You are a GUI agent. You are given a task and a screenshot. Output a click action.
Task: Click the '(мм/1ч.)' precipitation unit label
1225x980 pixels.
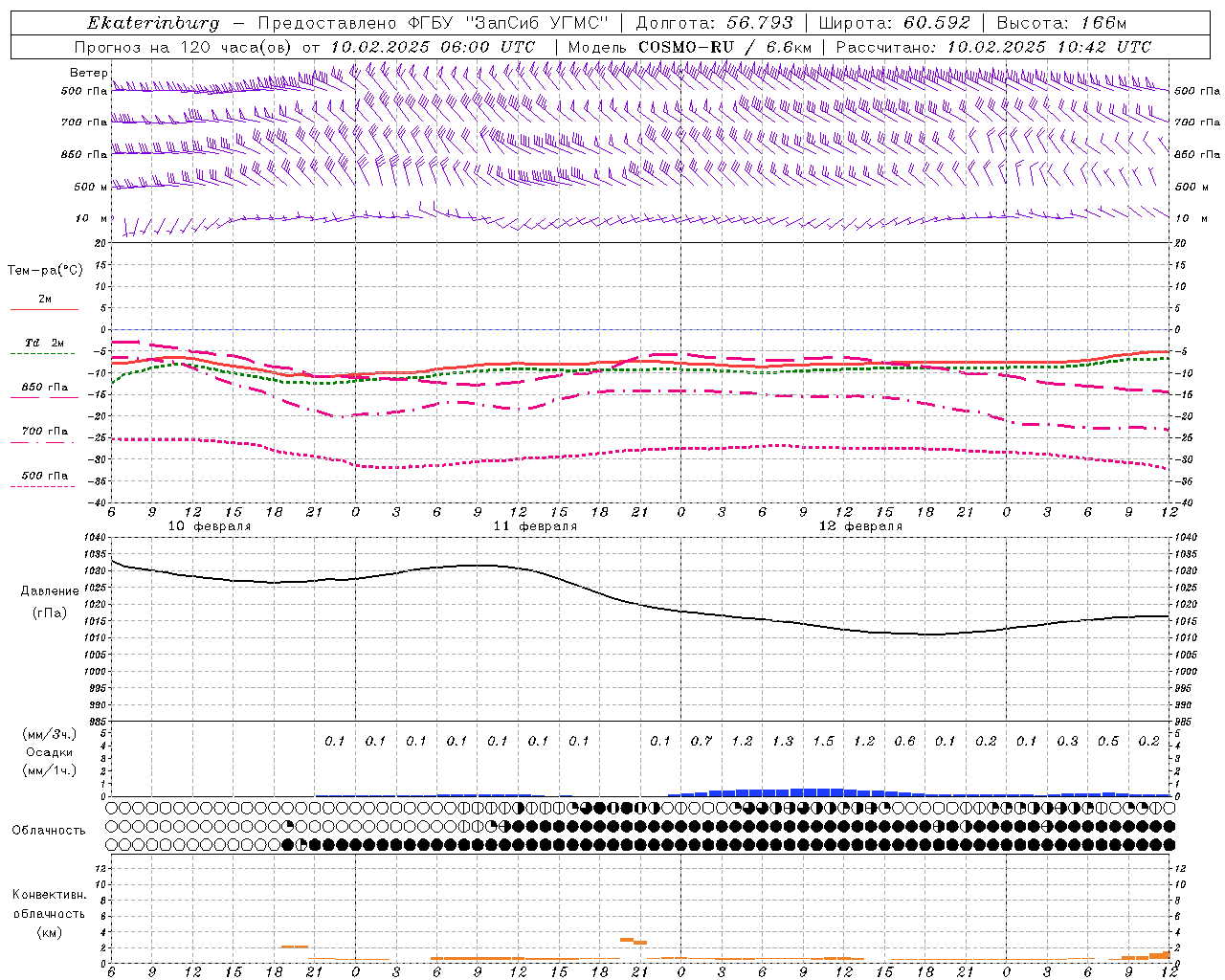tap(50, 770)
